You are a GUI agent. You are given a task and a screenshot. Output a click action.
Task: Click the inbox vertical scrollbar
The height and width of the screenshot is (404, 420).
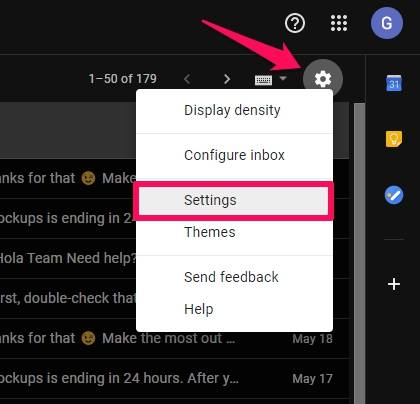click(x=359, y=253)
